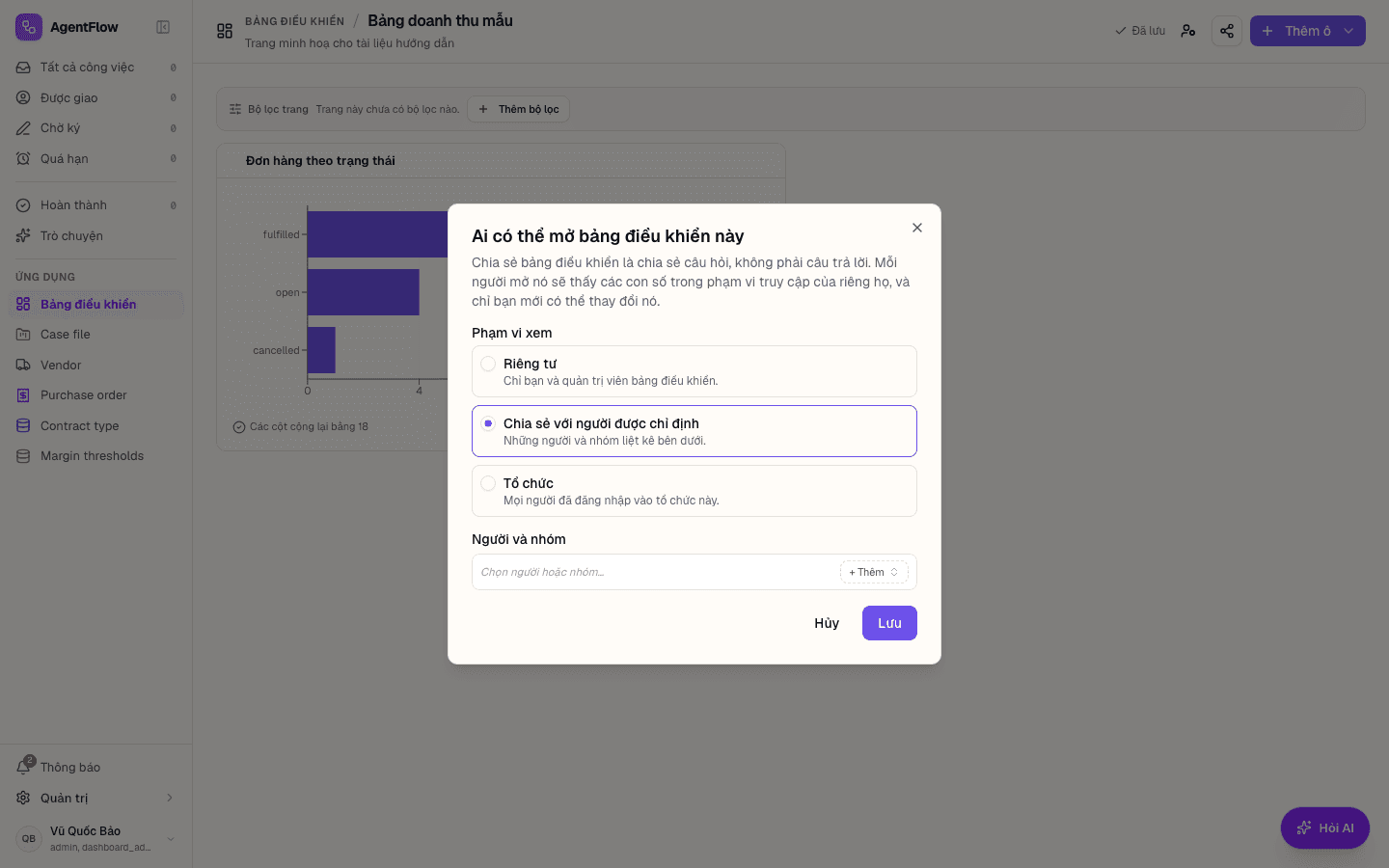
Task: Click the Hỏi AI sparkle button
Action: click(x=1324, y=827)
